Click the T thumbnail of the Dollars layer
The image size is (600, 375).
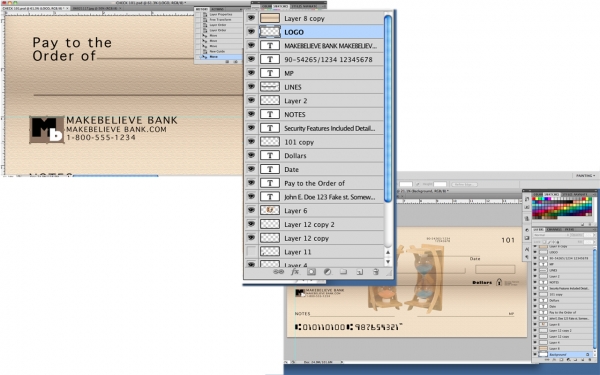coord(270,155)
